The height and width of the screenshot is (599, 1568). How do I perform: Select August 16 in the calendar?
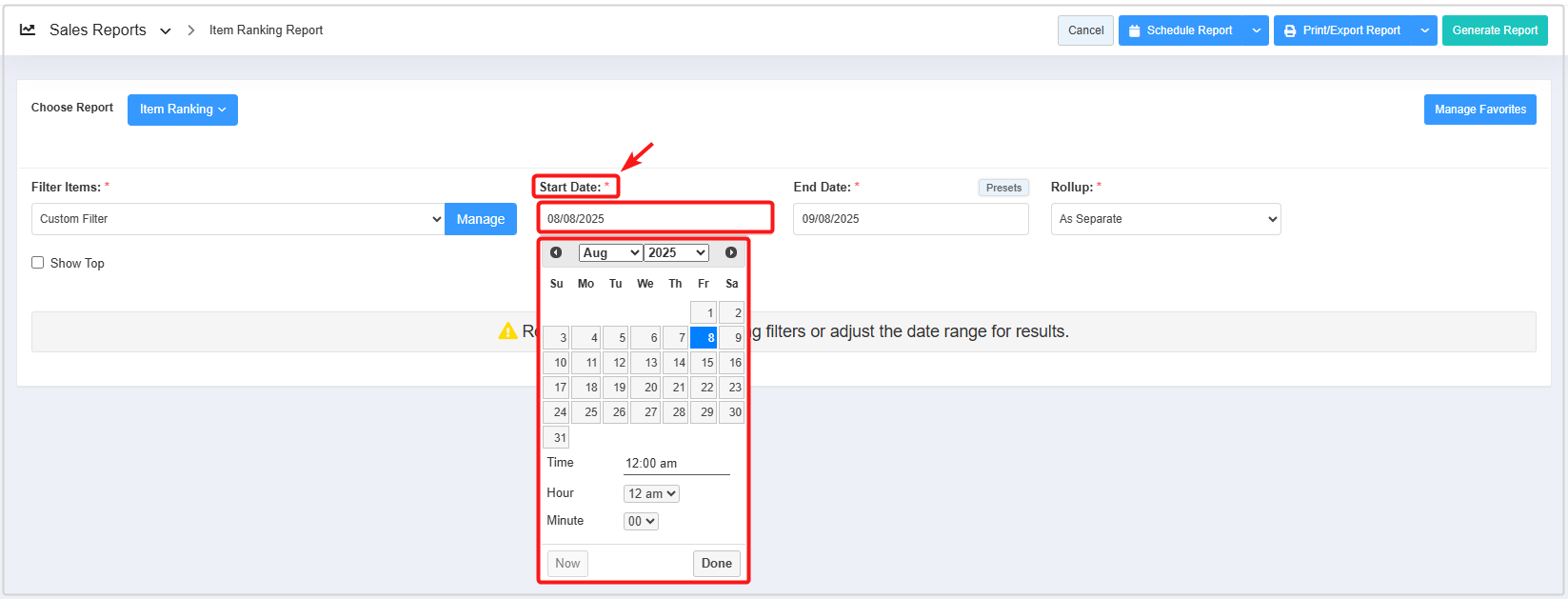[x=732, y=362]
